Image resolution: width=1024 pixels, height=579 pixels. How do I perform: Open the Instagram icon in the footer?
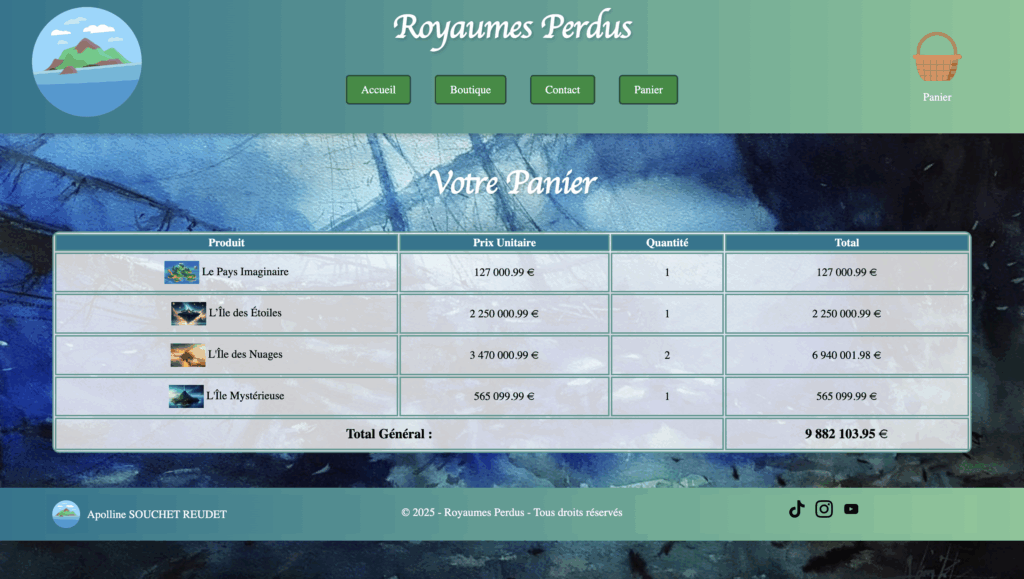pyautogui.click(x=824, y=509)
